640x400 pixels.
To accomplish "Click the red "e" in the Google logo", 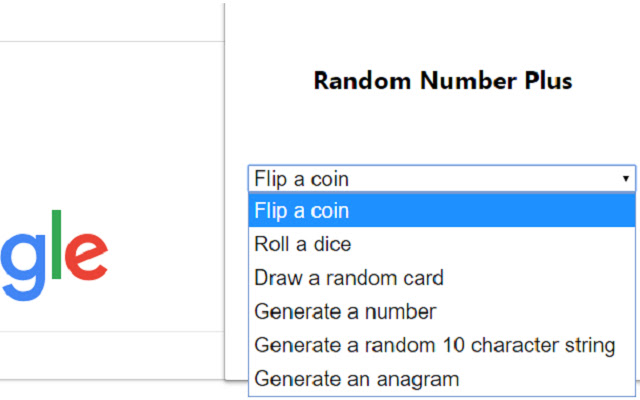I will tap(86, 256).
